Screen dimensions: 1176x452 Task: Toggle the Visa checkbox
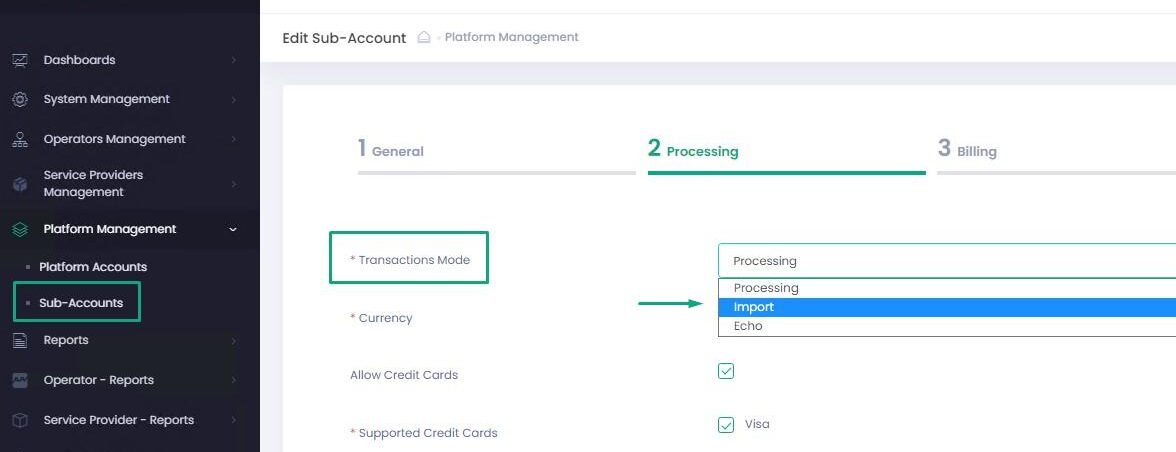tap(726, 425)
